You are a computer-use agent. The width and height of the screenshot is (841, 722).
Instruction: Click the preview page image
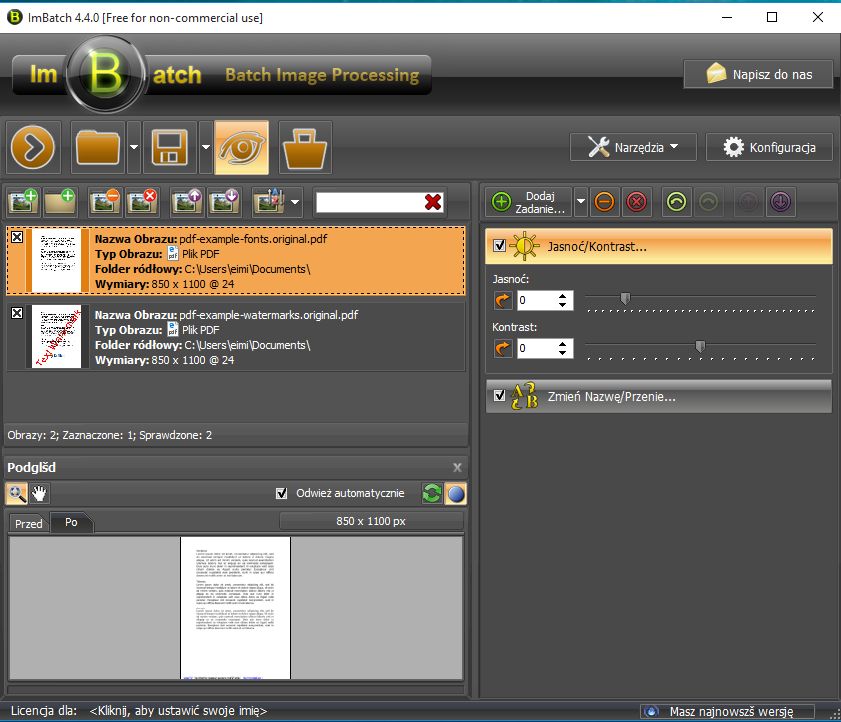235,608
